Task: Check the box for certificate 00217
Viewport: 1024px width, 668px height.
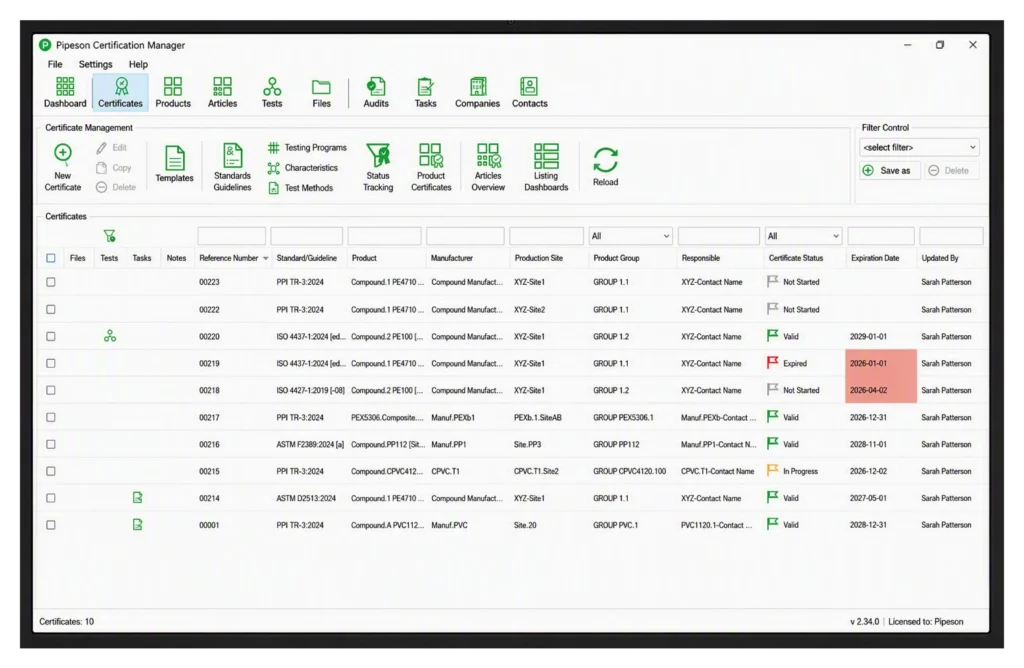Action: tap(51, 417)
